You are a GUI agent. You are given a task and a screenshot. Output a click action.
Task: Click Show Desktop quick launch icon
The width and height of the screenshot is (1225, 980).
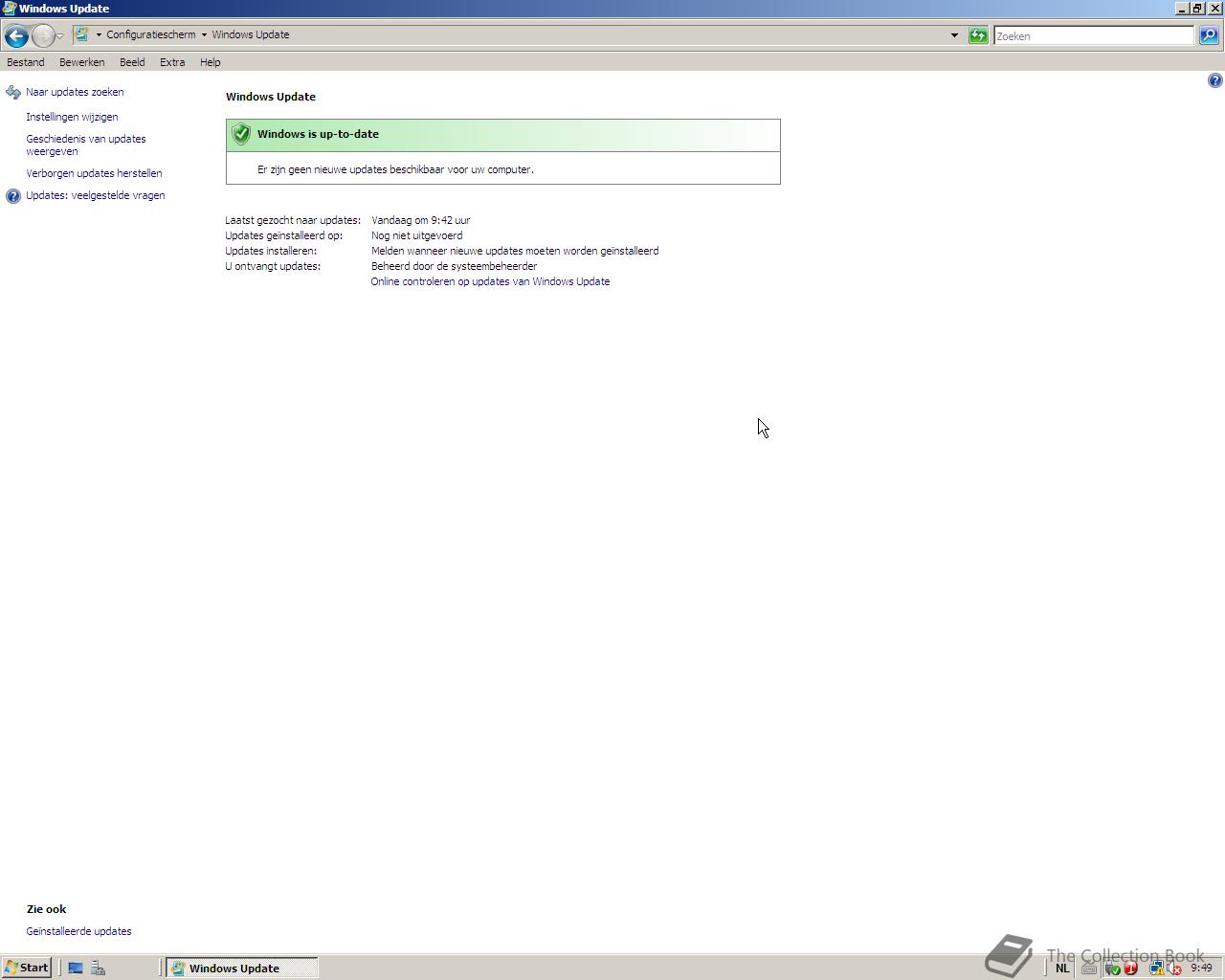(x=76, y=969)
